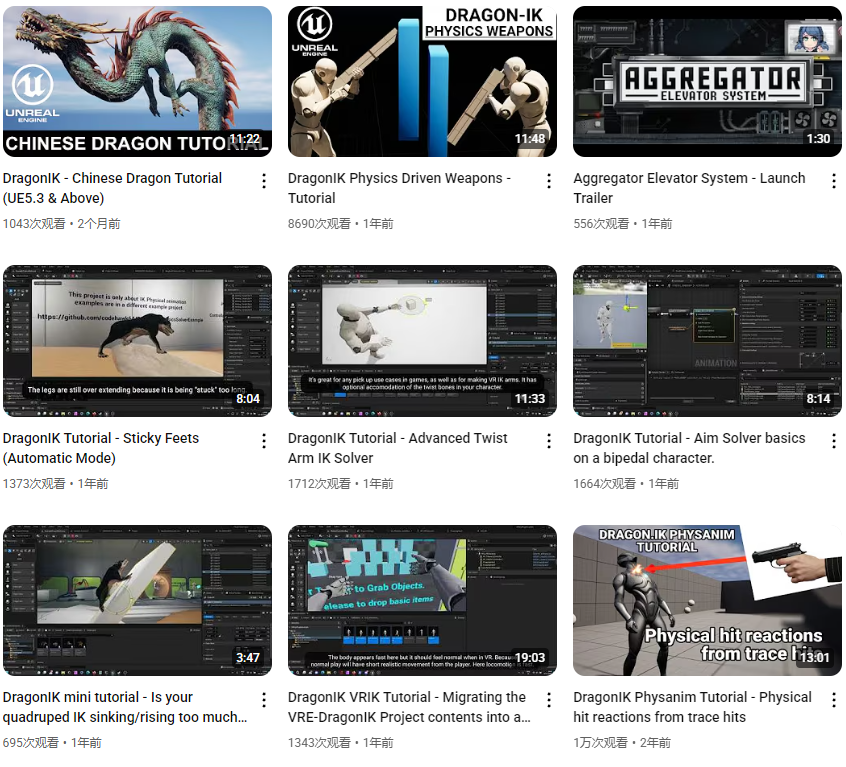Screen dimensions: 846x767
Task: Click the text 1712次观看 • 1年前
Action: (x=340, y=484)
